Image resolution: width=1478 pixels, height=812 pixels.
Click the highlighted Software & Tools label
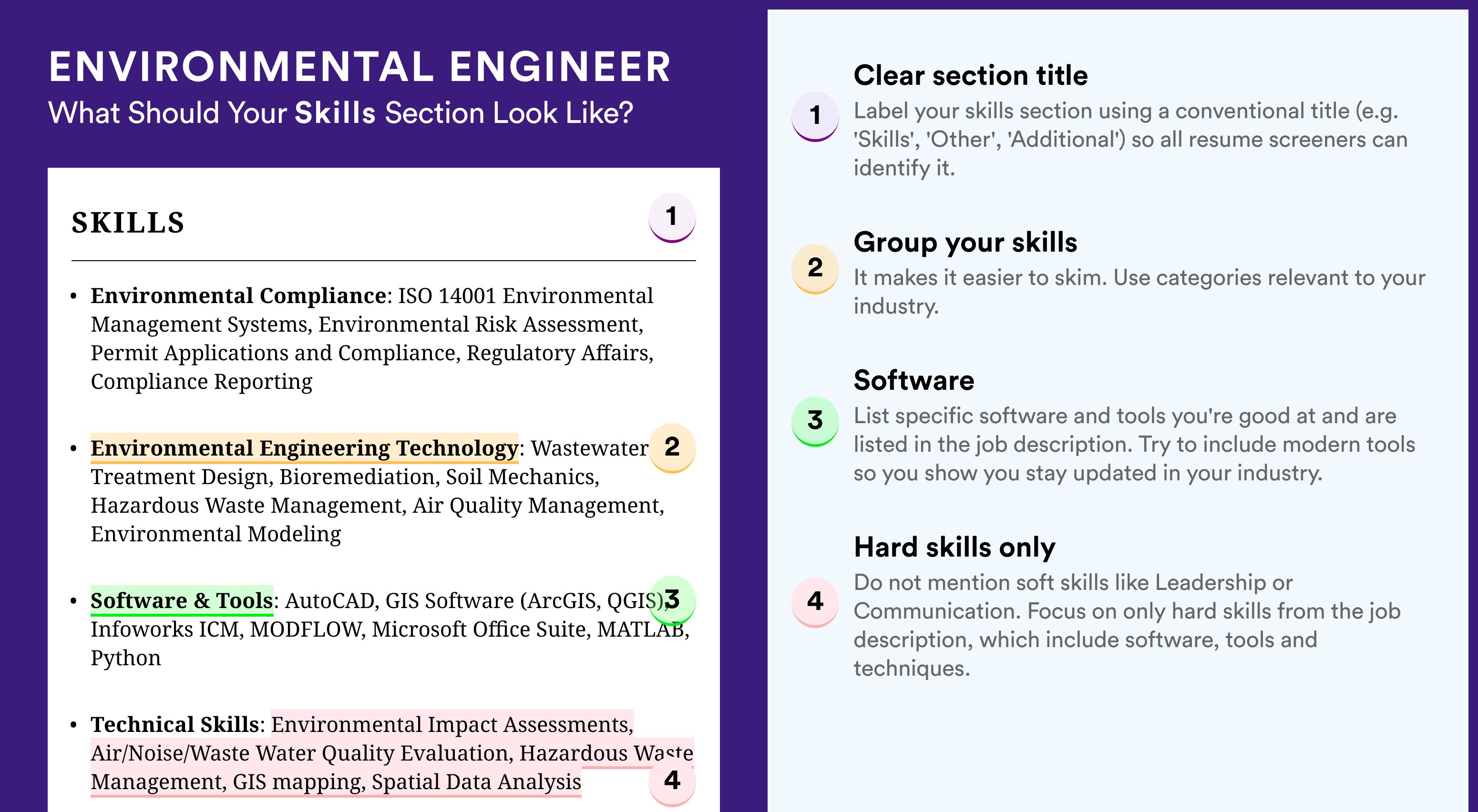point(181,600)
